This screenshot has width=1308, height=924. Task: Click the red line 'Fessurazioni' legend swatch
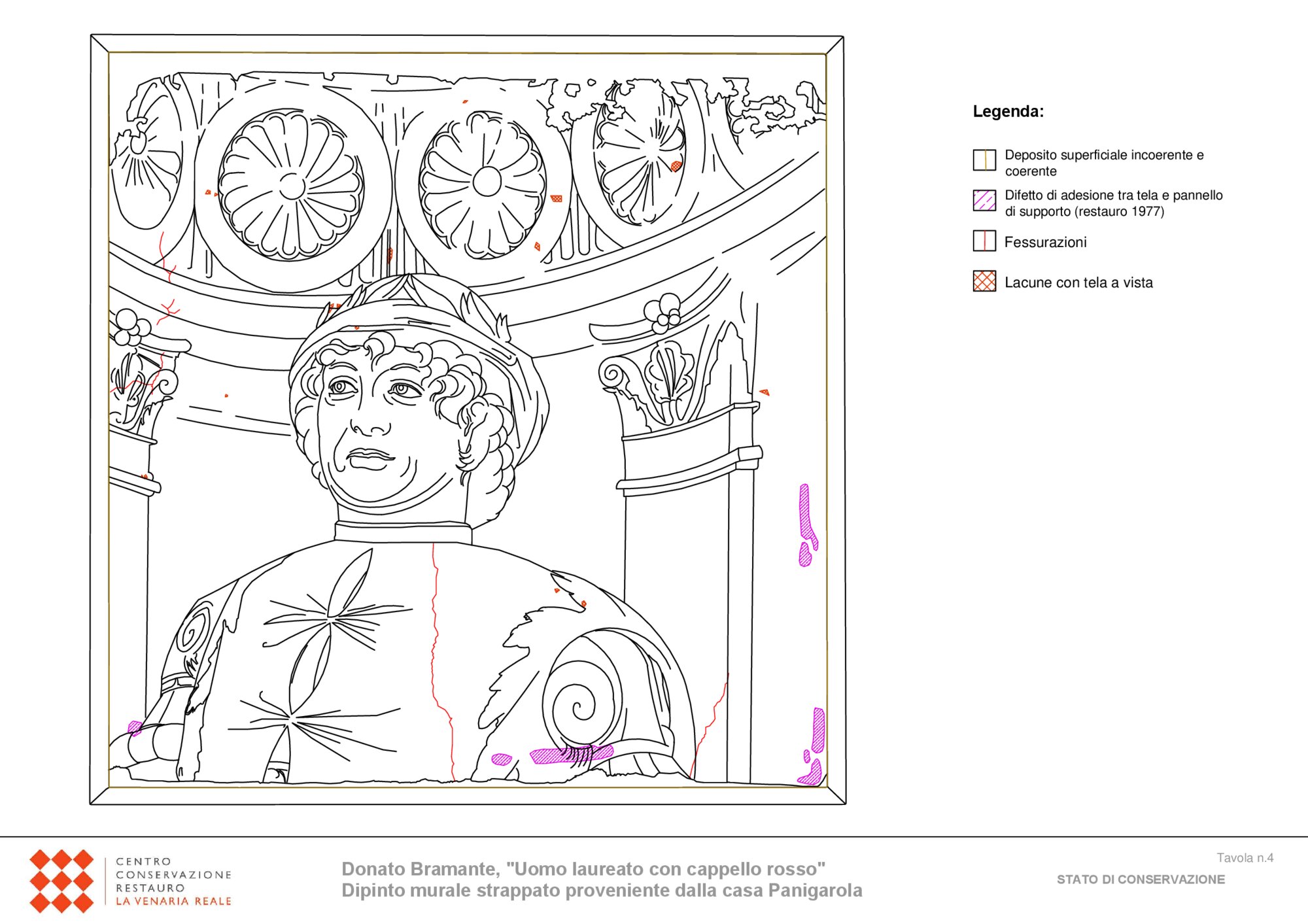point(984,241)
